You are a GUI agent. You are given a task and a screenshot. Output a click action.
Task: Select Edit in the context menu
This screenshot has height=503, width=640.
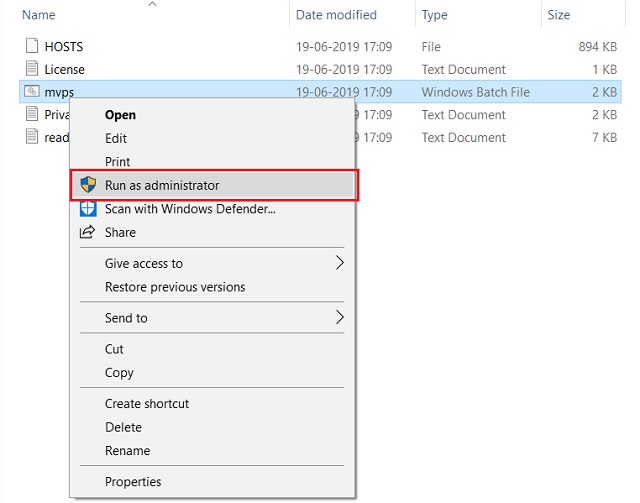pos(116,138)
